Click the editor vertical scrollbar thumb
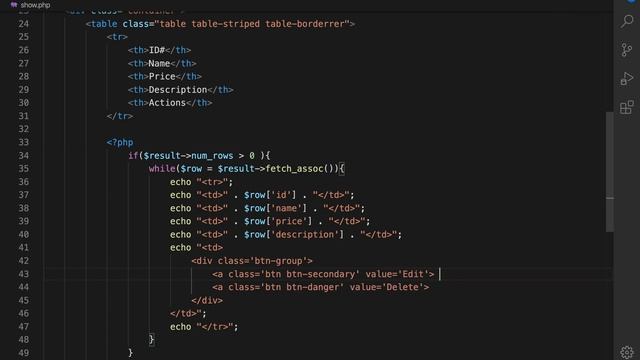The height and width of the screenshot is (360, 640). click(x=609, y=171)
